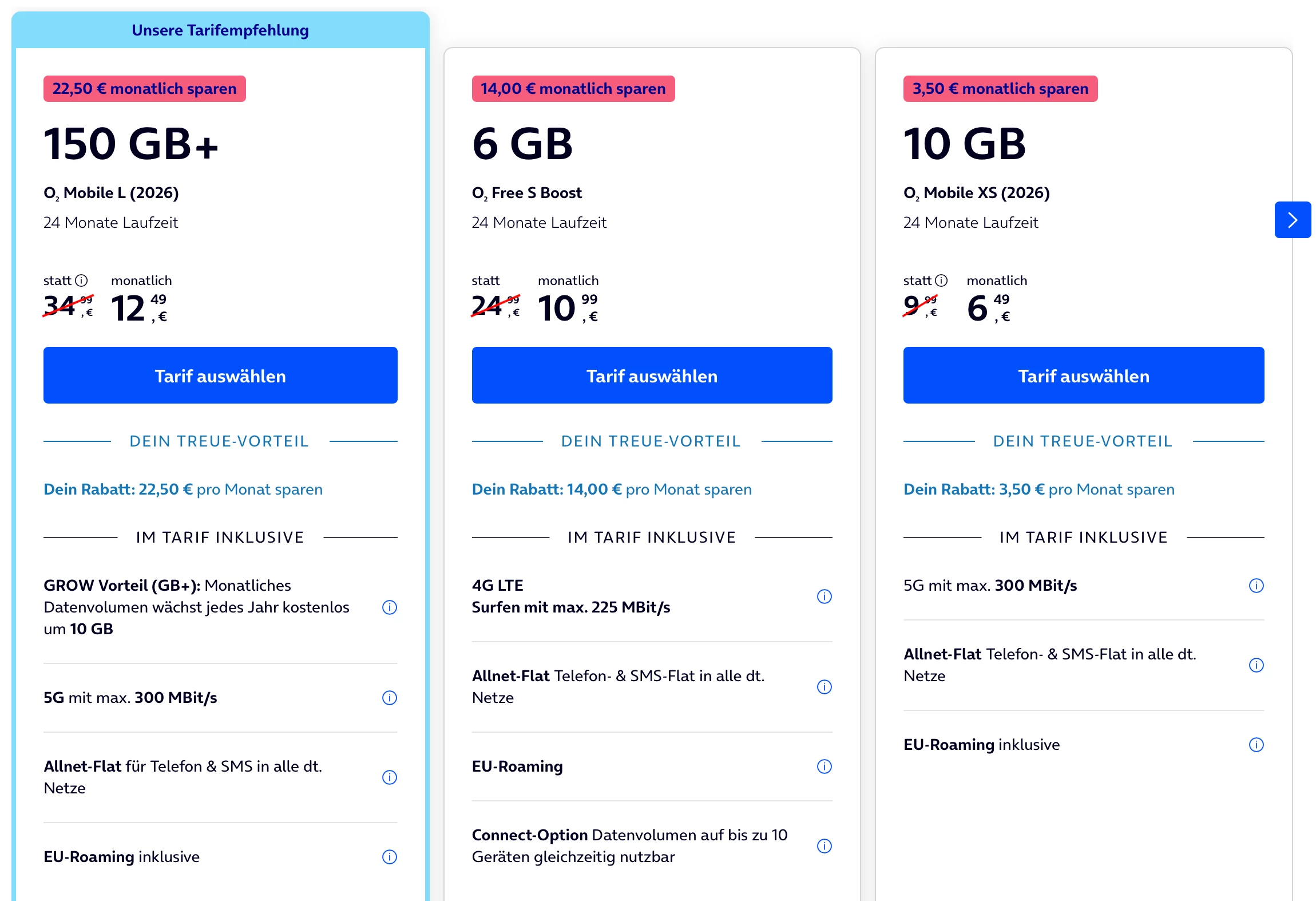
Task: Click the '6 GB' heading
Action: (x=522, y=144)
